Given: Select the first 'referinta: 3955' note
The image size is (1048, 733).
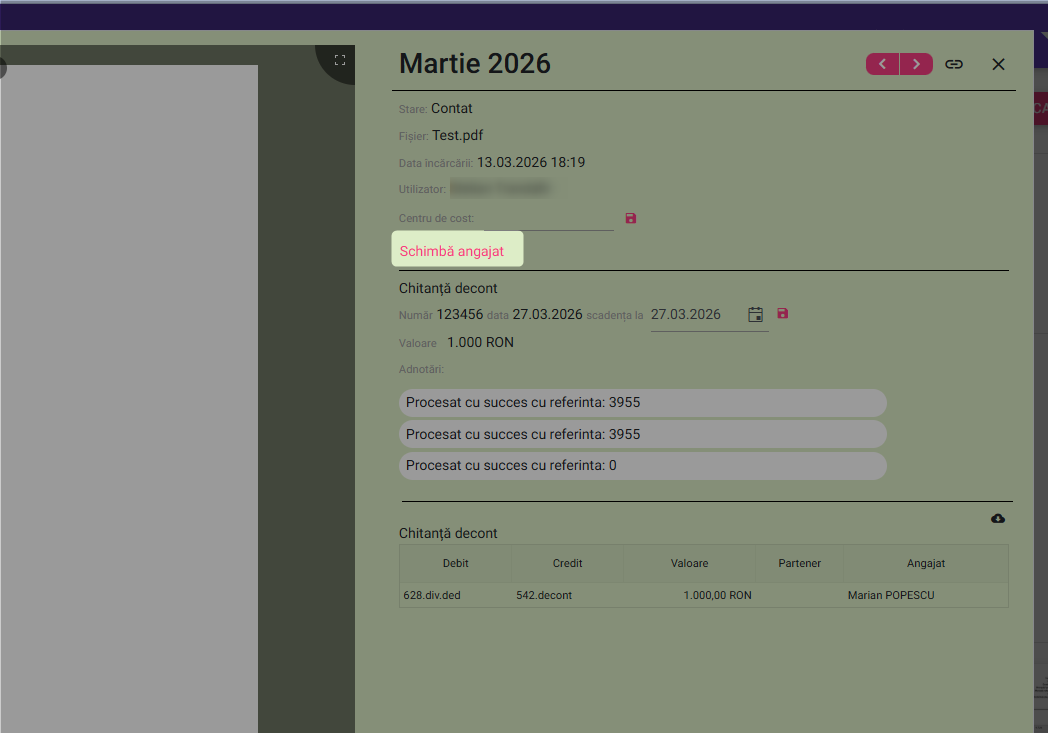Looking at the screenshot, I should click(x=642, y=403).
